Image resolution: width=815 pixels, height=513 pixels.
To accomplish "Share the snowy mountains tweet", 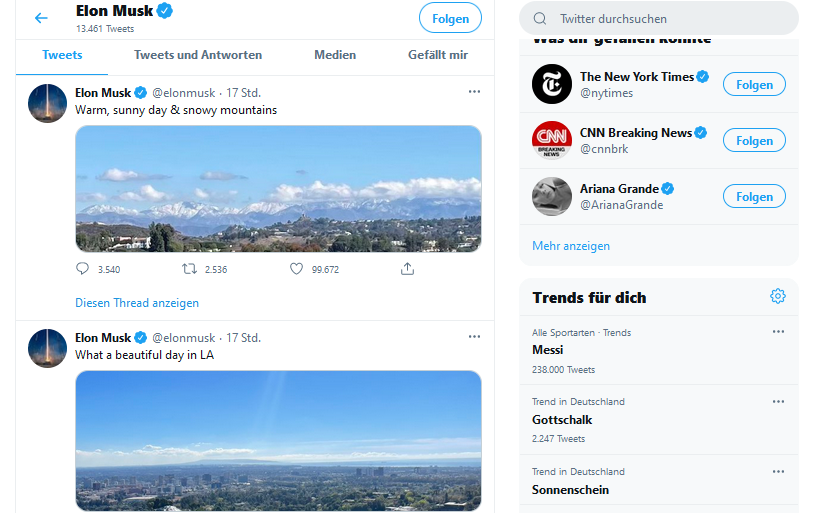I will tap(407, 269).
